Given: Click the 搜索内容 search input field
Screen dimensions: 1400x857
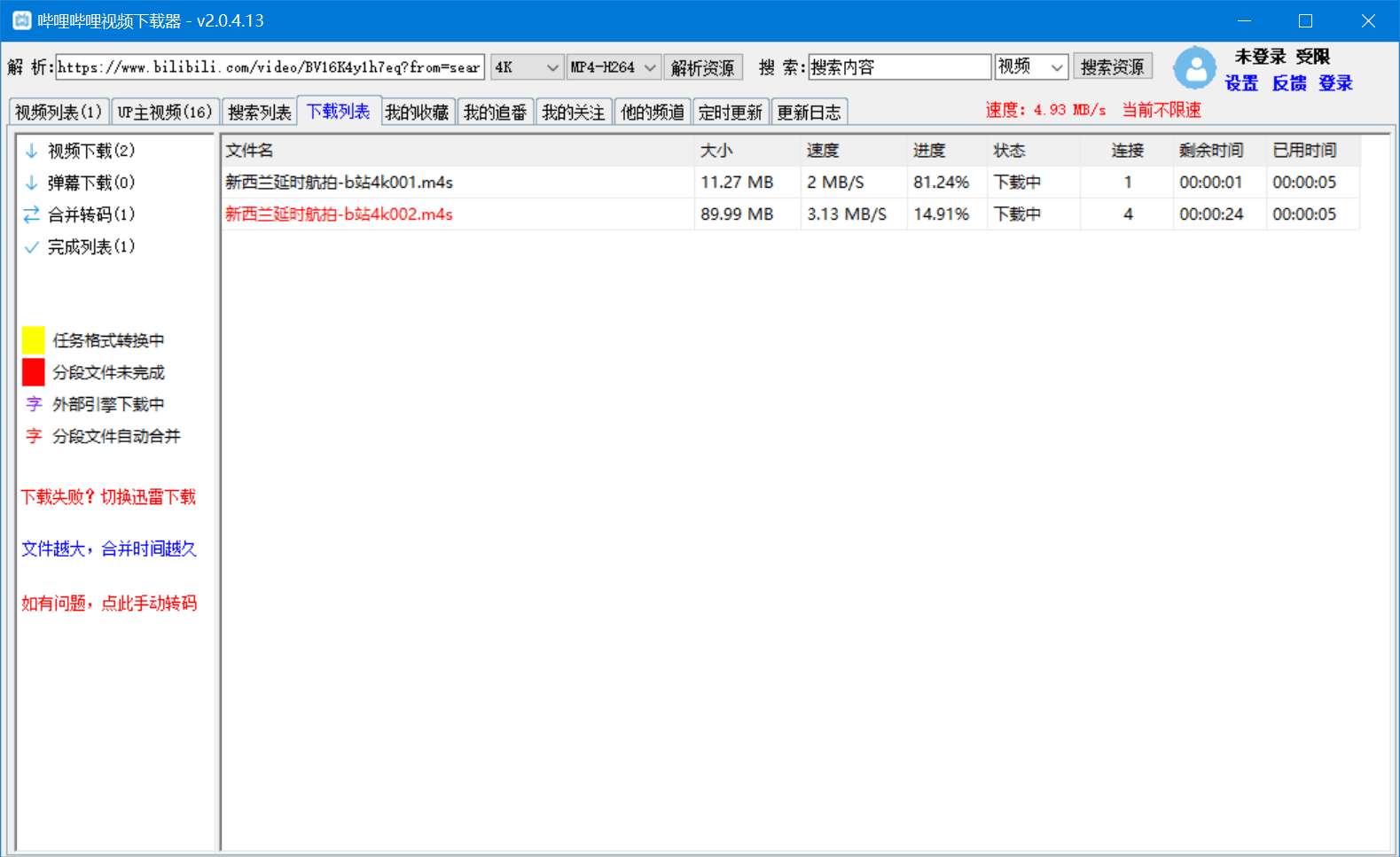Looking at the screenshot, I should coord(900,66).
